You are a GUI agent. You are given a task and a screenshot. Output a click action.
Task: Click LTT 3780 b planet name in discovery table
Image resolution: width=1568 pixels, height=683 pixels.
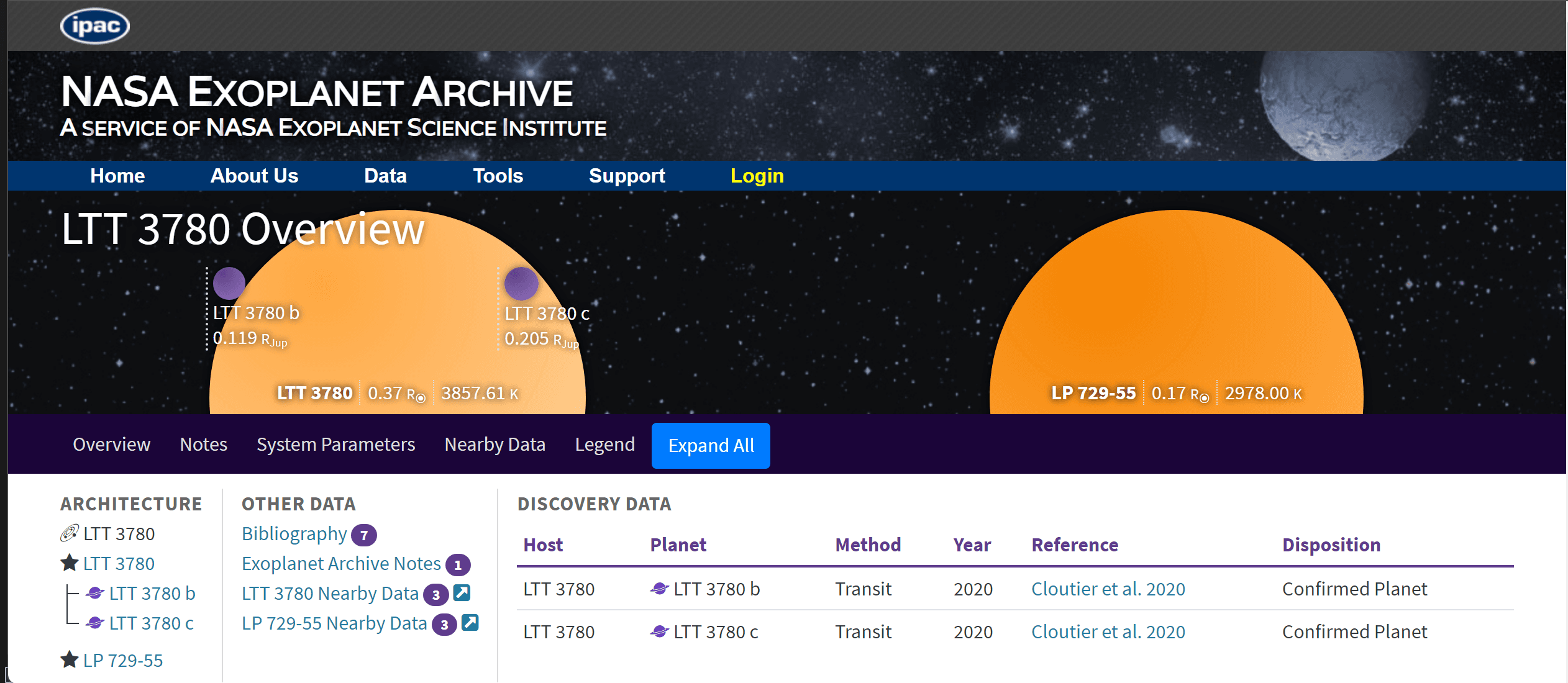tap(717, 589)
